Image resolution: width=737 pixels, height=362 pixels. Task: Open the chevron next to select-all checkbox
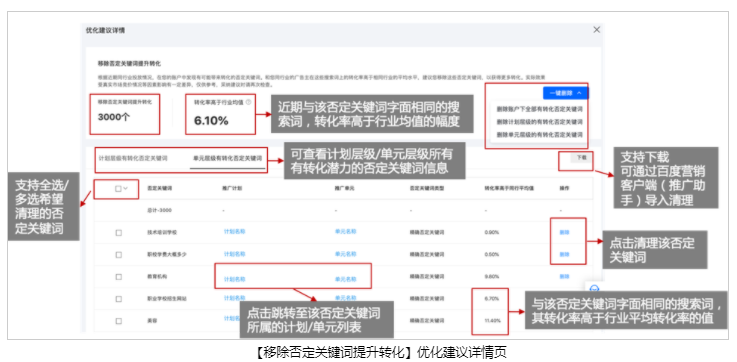(x=125, y=189)
